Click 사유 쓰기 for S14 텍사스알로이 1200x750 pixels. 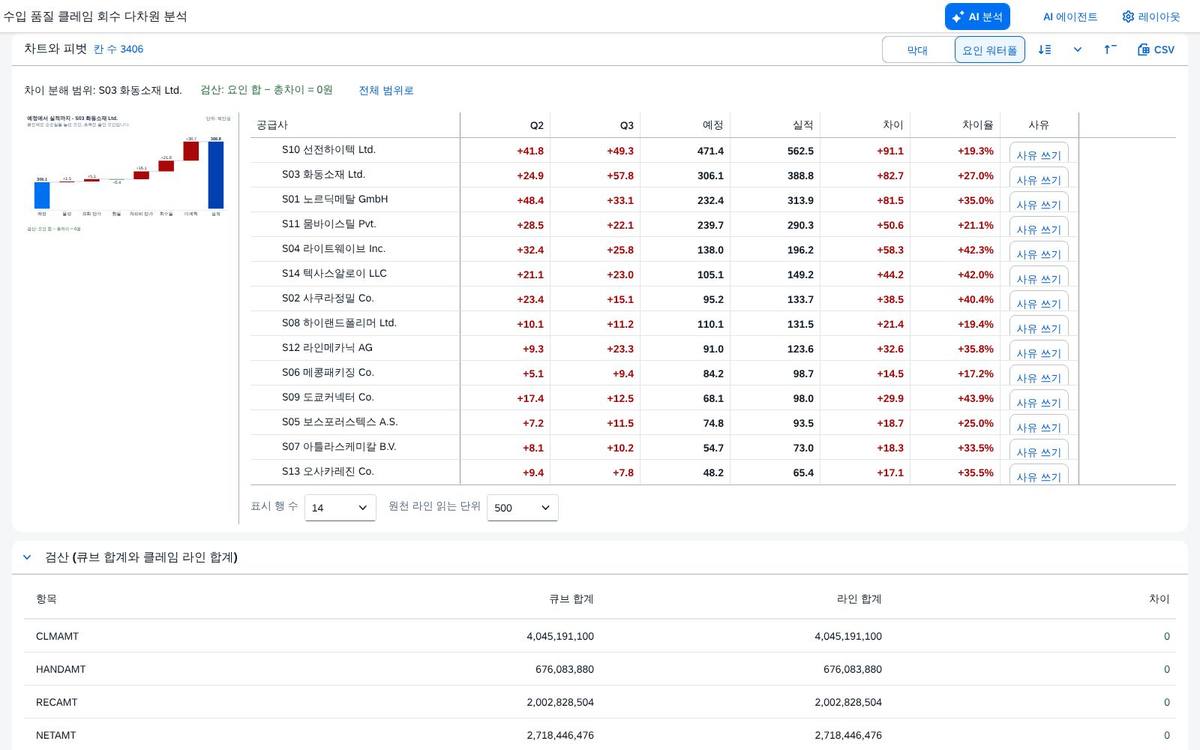[1039, 278]
